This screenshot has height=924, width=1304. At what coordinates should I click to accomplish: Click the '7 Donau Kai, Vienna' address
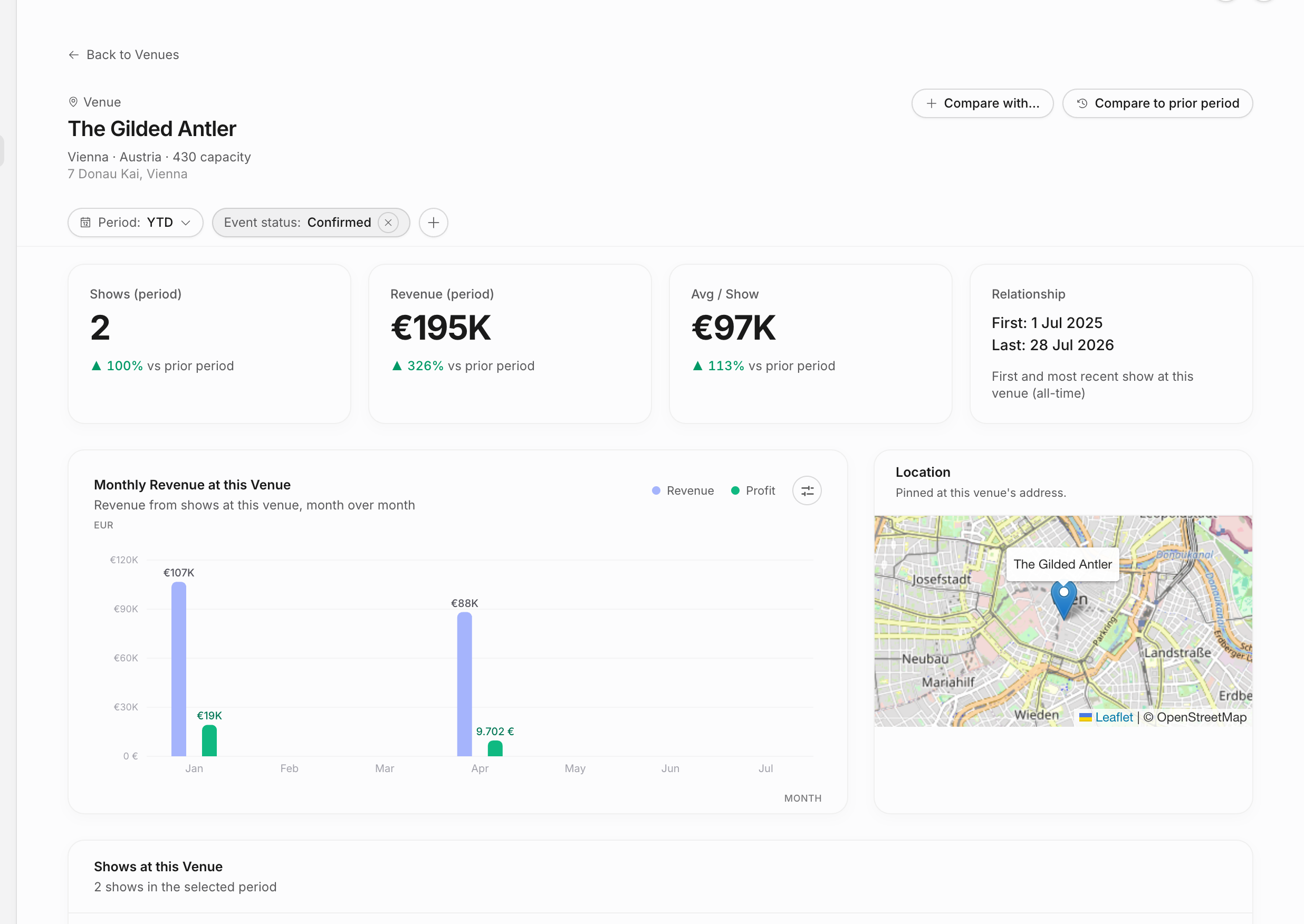coord(128,174)
